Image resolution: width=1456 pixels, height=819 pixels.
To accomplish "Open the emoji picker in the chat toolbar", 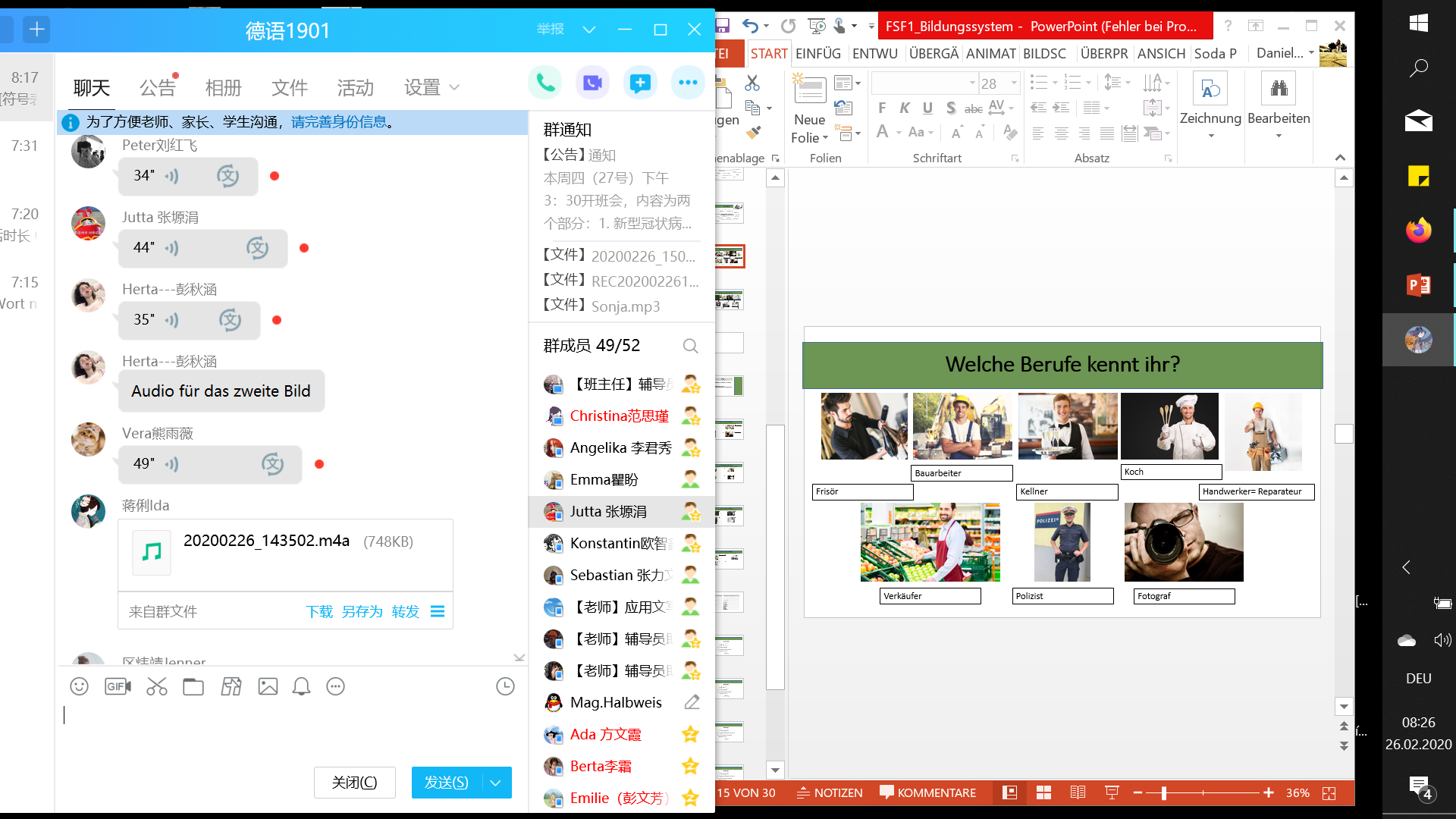I will pos(79,686).
